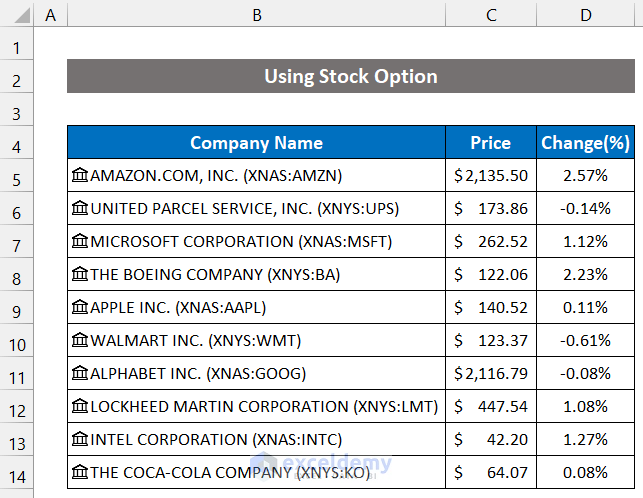Click the stock icon beside ALPHABET INC.
Image resolution: width=643 pixels, height=498 pixels.
80,374
